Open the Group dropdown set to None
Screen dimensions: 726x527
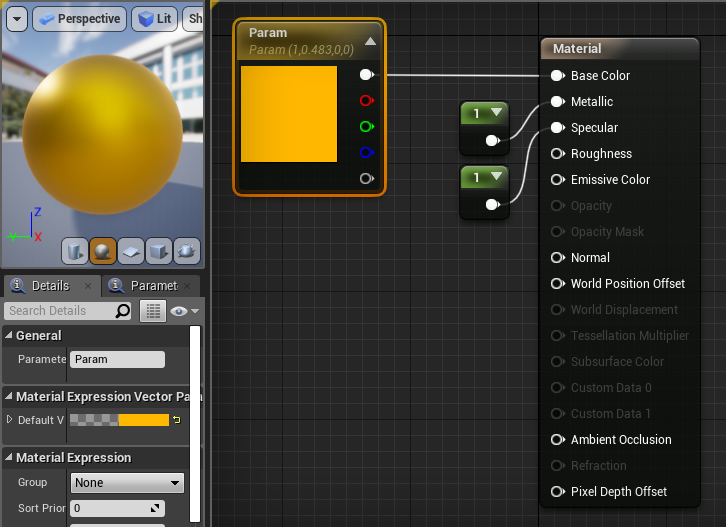[127, 483]
